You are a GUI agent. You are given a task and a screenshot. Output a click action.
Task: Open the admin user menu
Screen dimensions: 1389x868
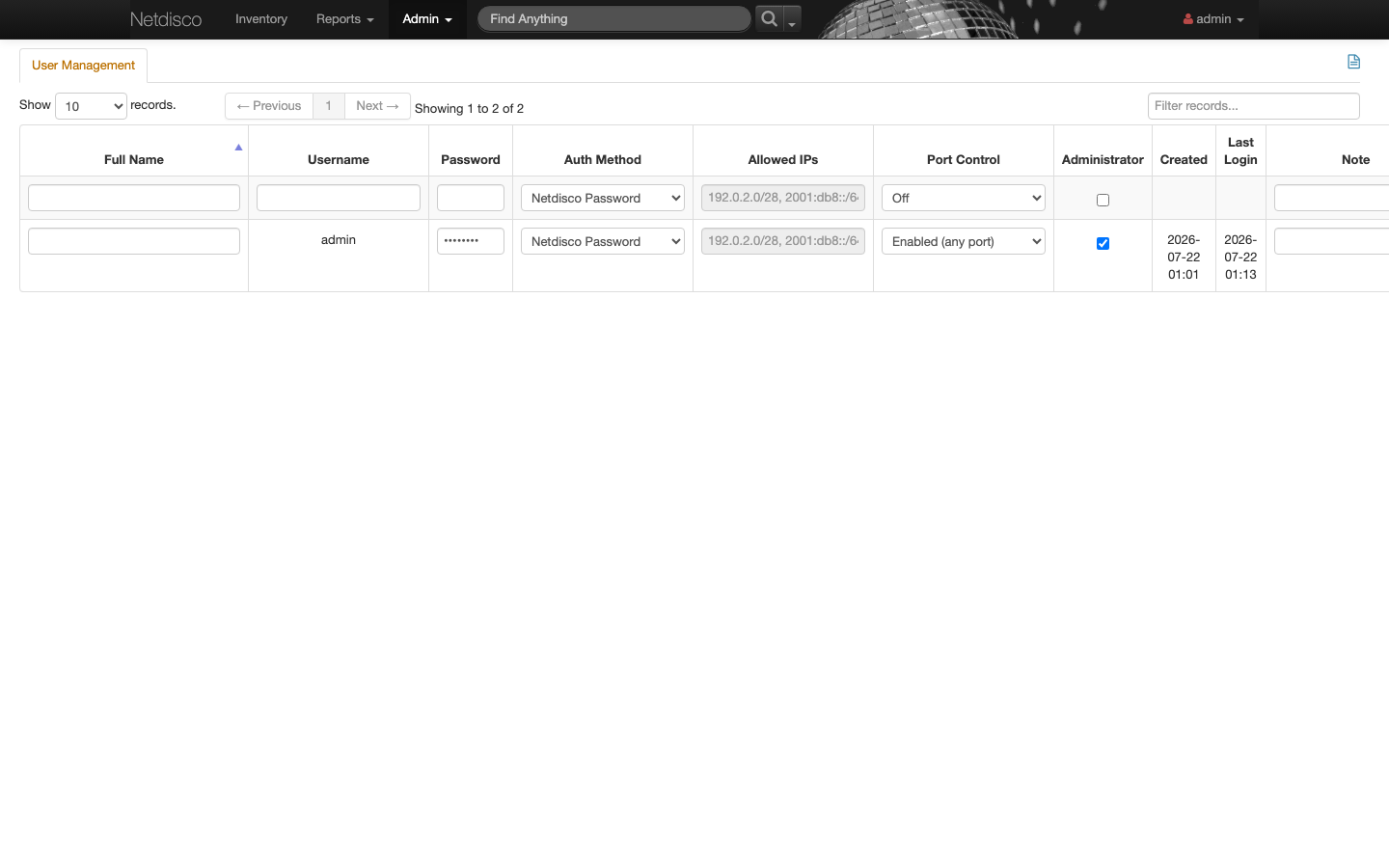1213,19
